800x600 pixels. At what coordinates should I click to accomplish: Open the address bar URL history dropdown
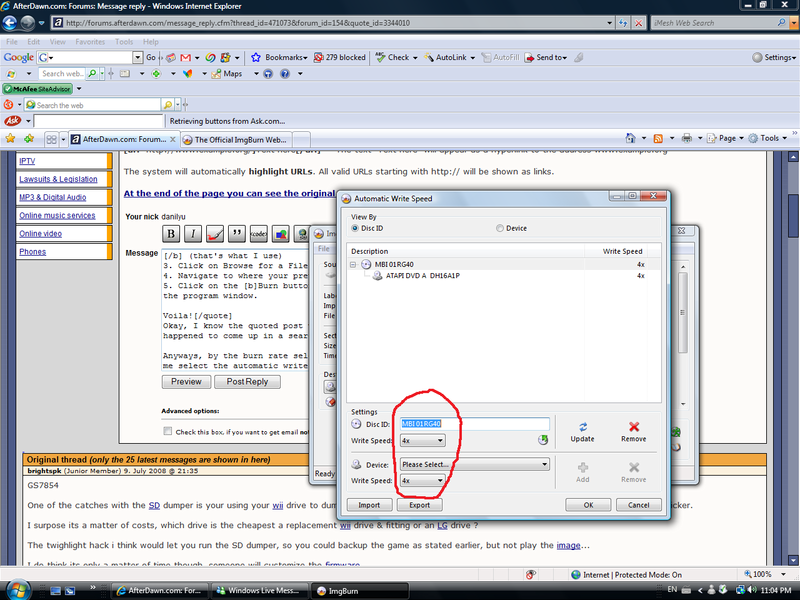[x=610, y=23]
